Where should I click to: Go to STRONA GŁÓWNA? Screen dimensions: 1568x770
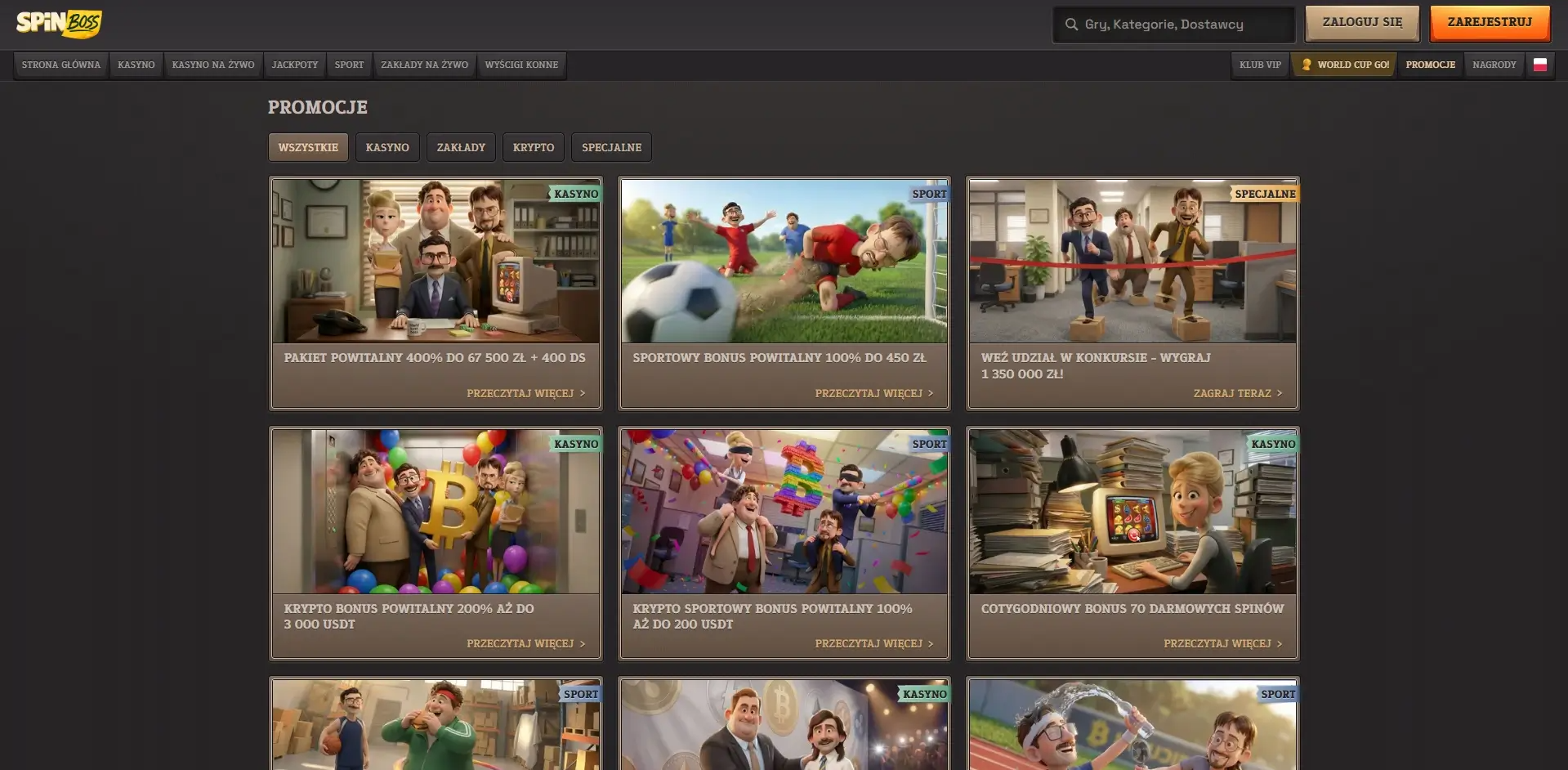point(61,65)
